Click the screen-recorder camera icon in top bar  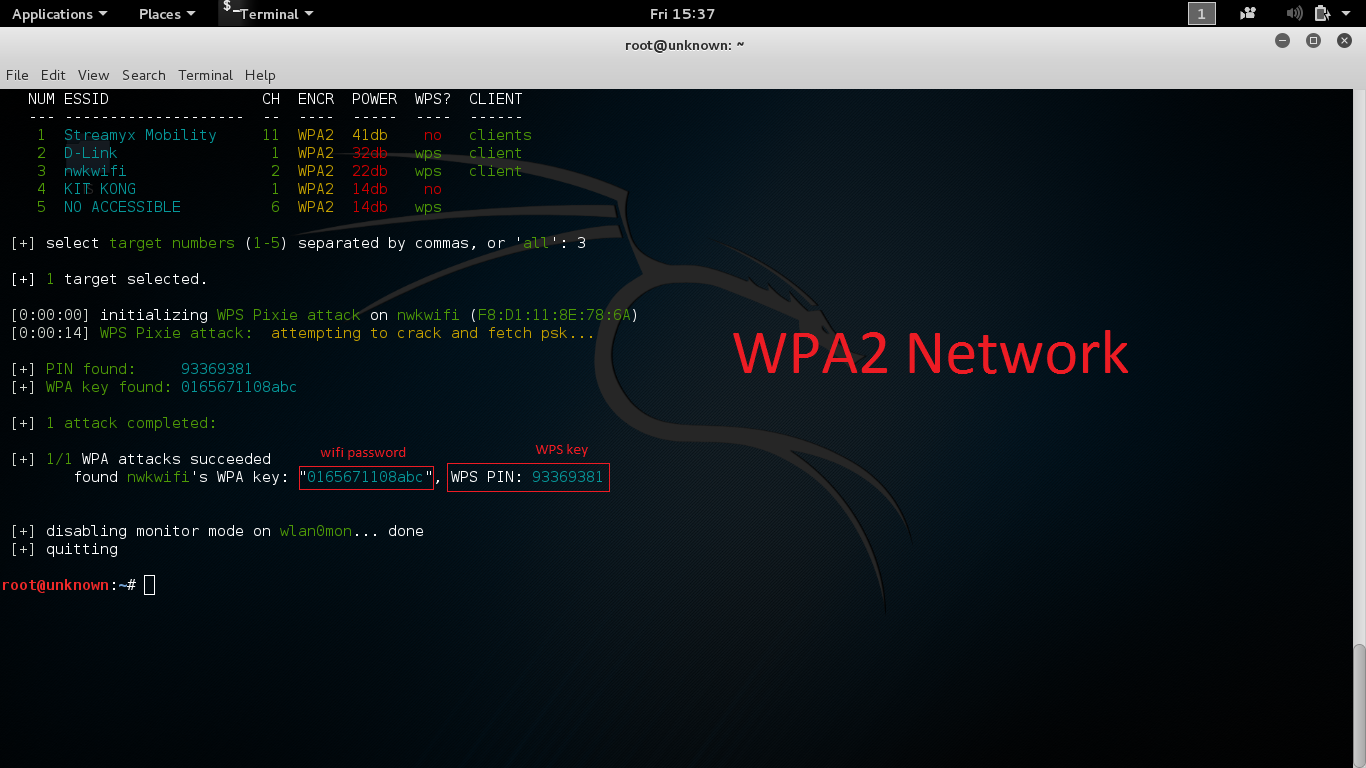1247,13
